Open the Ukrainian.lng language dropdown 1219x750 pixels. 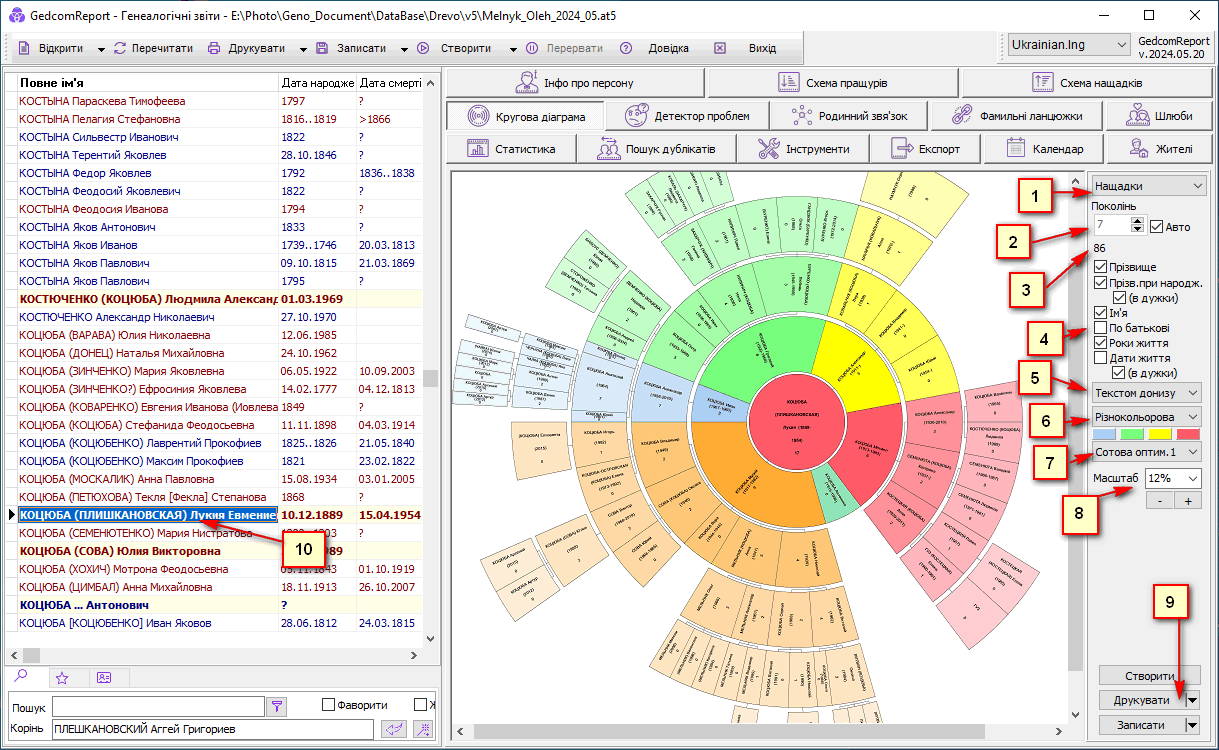coord(1067,45)
